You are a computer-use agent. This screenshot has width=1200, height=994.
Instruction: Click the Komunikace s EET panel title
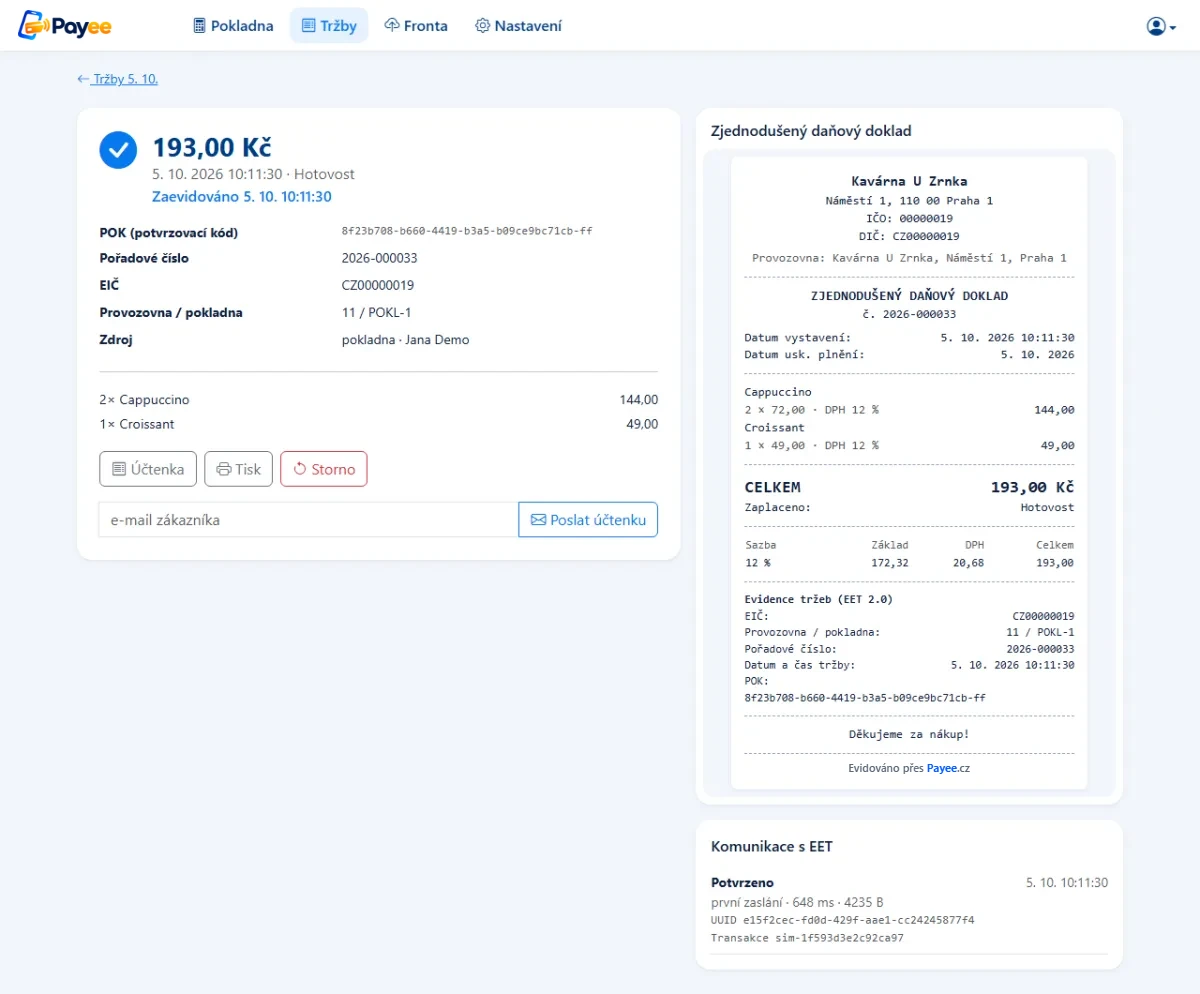772,847
